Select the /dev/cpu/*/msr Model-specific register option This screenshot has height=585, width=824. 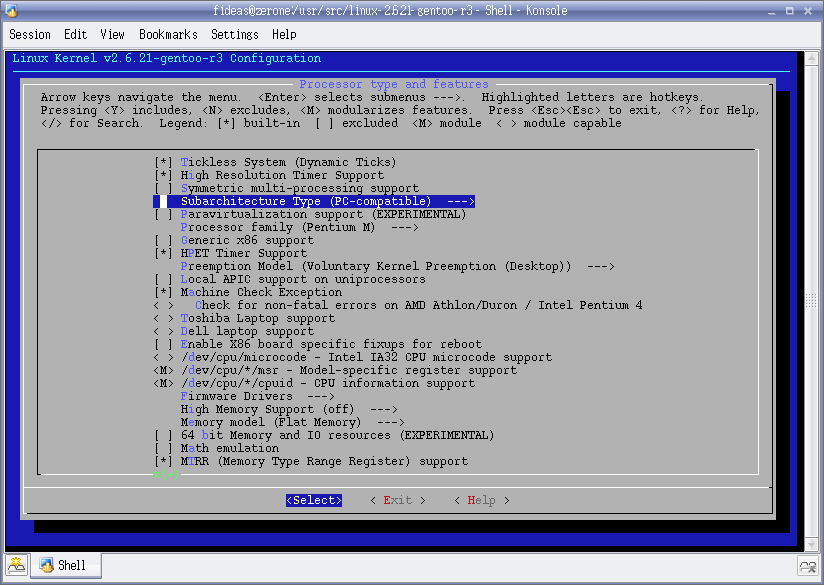coord(335,371)
